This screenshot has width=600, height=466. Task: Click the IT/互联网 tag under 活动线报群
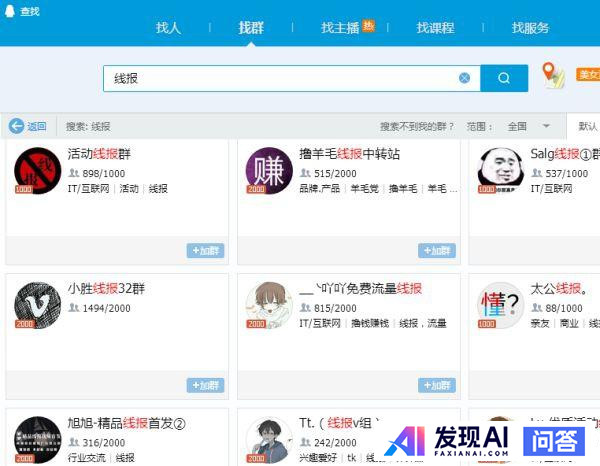coord(88,189)
